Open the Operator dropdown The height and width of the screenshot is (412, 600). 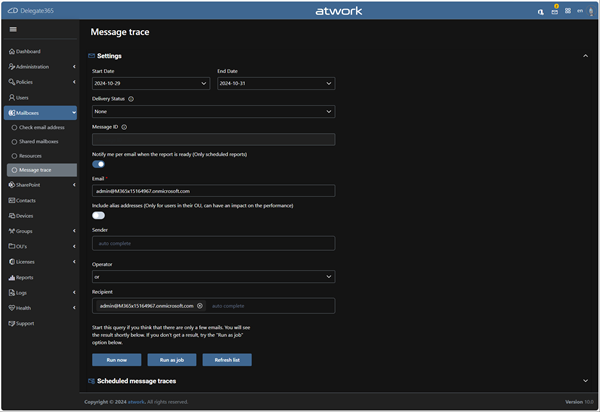click(214, 277)
